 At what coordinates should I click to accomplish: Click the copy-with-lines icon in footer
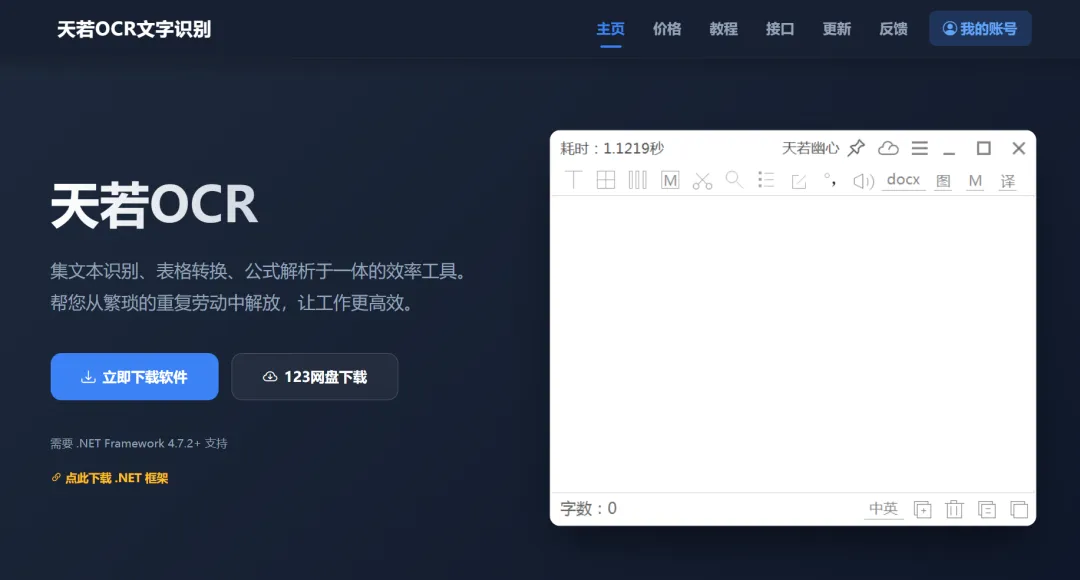pyautogui.click(x=986, y=510)
